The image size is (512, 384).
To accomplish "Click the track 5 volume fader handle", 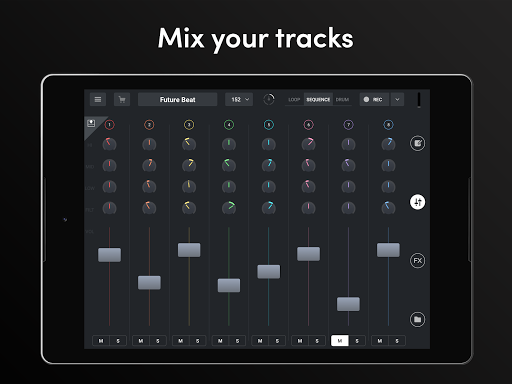I will [269, 272].
